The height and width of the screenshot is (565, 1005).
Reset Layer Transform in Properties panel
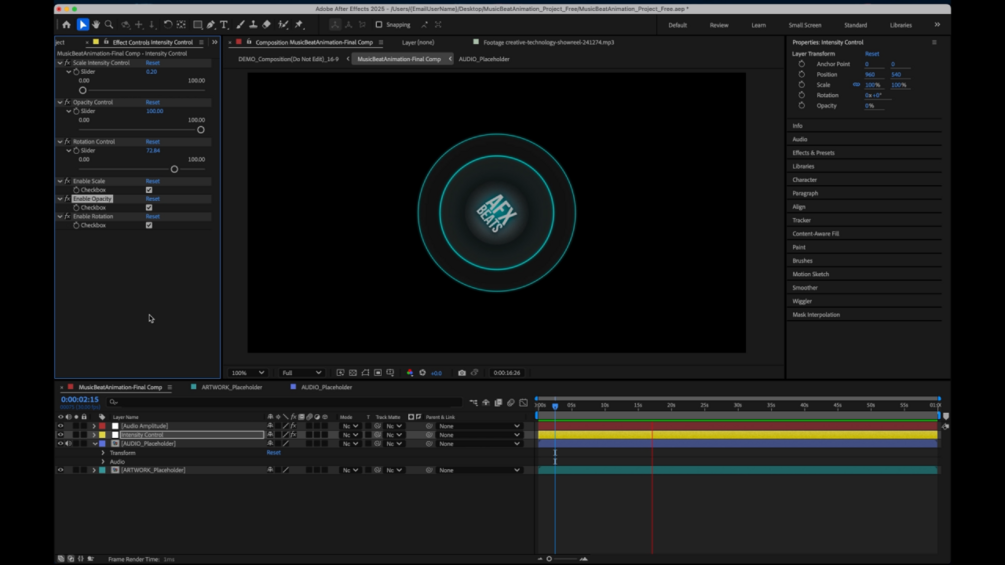click(x=872, y=54)
